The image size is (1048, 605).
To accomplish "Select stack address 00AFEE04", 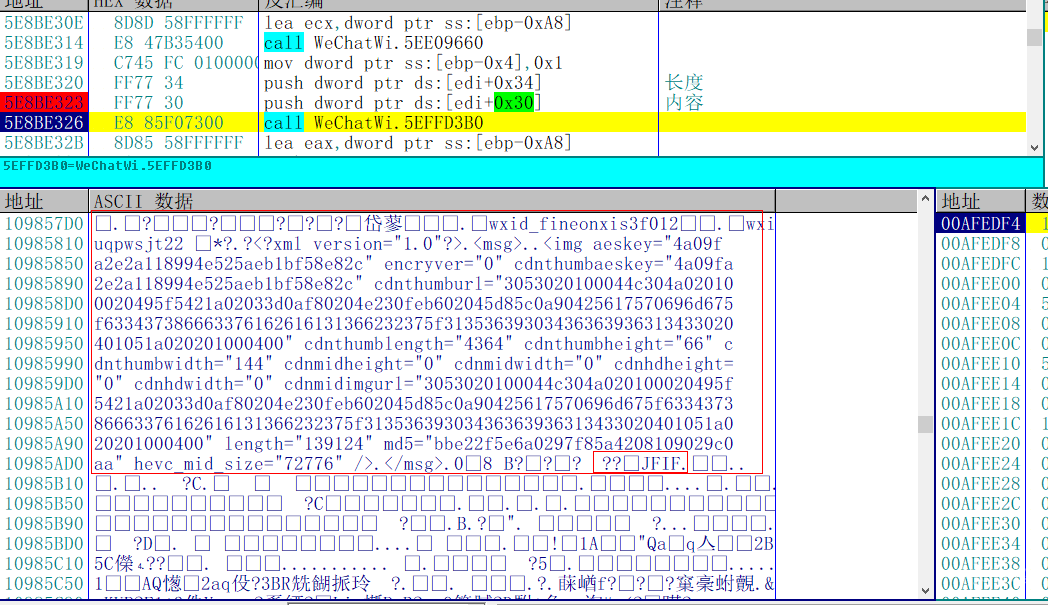I will pos(980,304).
